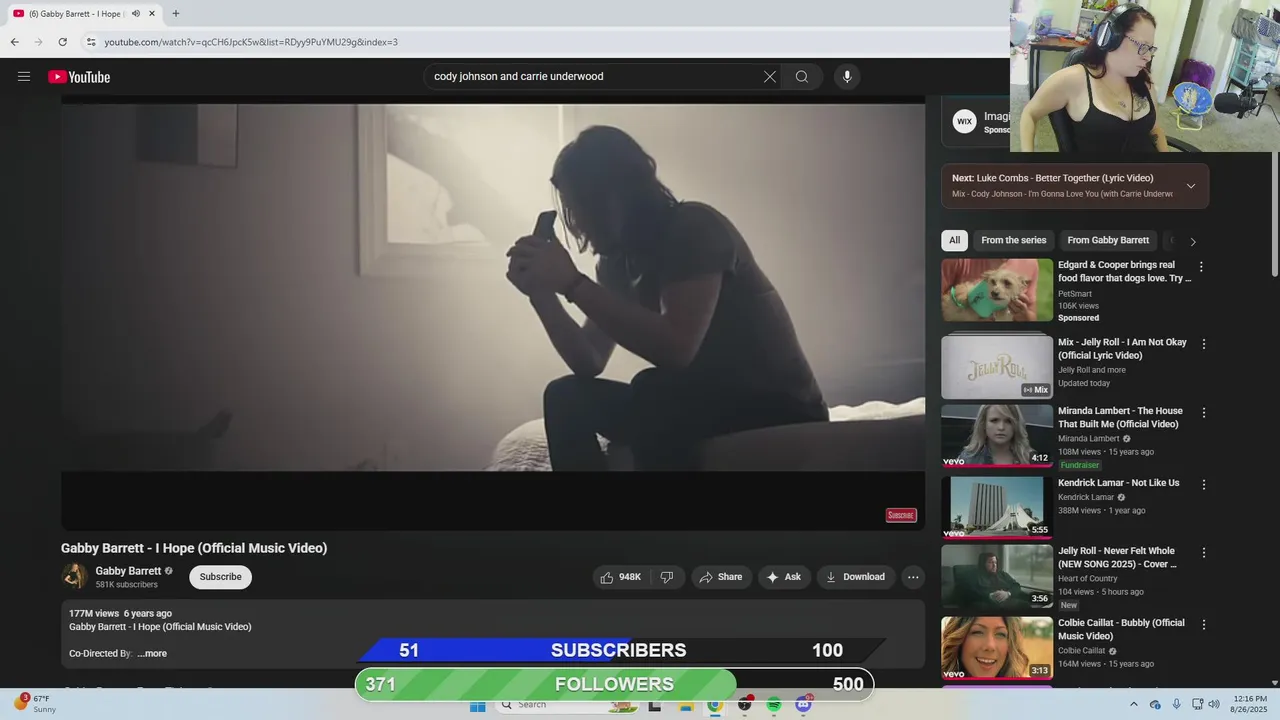1280x720 pixels.
Task: Open the volume tray icon
Action: point(1215,705)
